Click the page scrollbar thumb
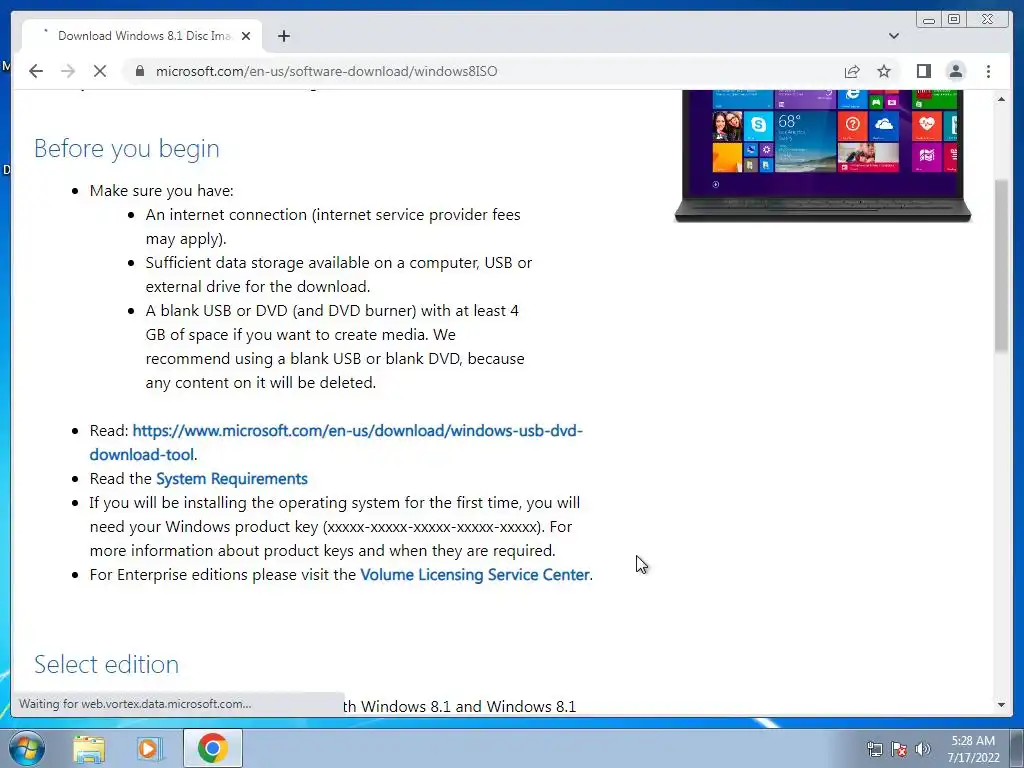The image size is (1024, 768). click(1001, 266)
